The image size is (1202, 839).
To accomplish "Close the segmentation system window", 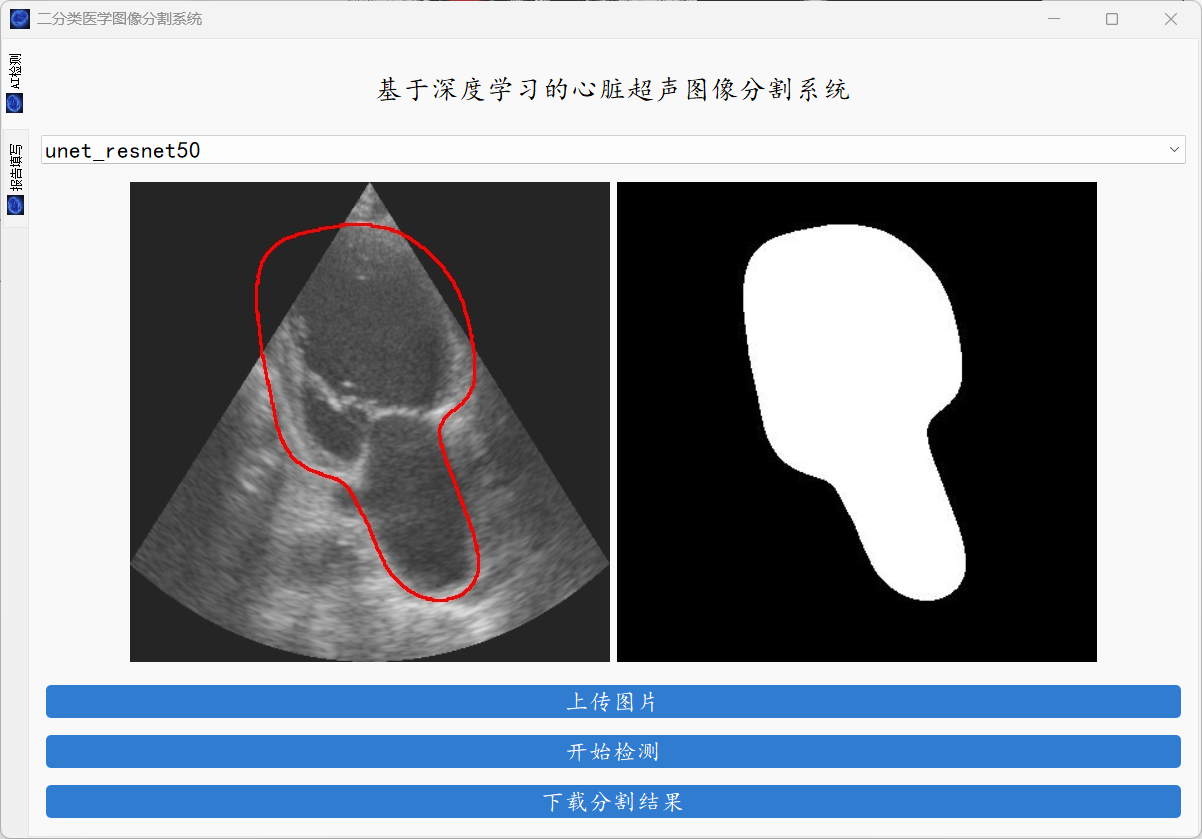I will point(1171,19).
